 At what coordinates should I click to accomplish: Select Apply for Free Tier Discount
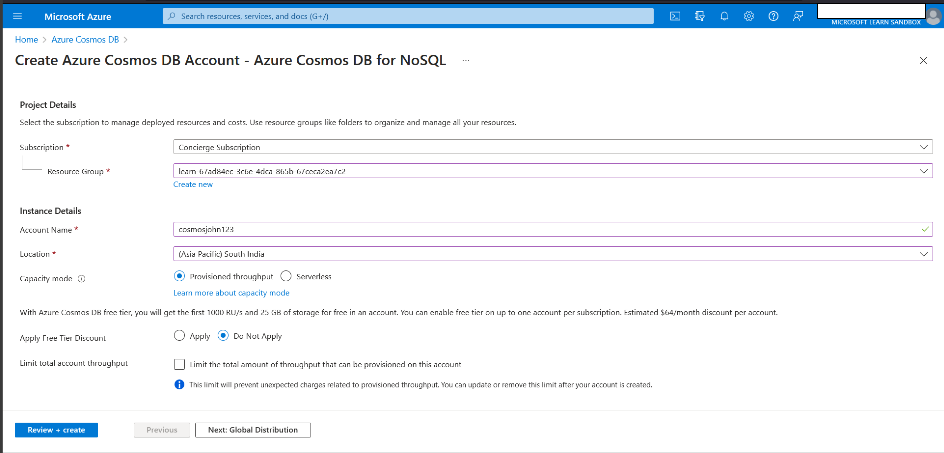point(179,336)
